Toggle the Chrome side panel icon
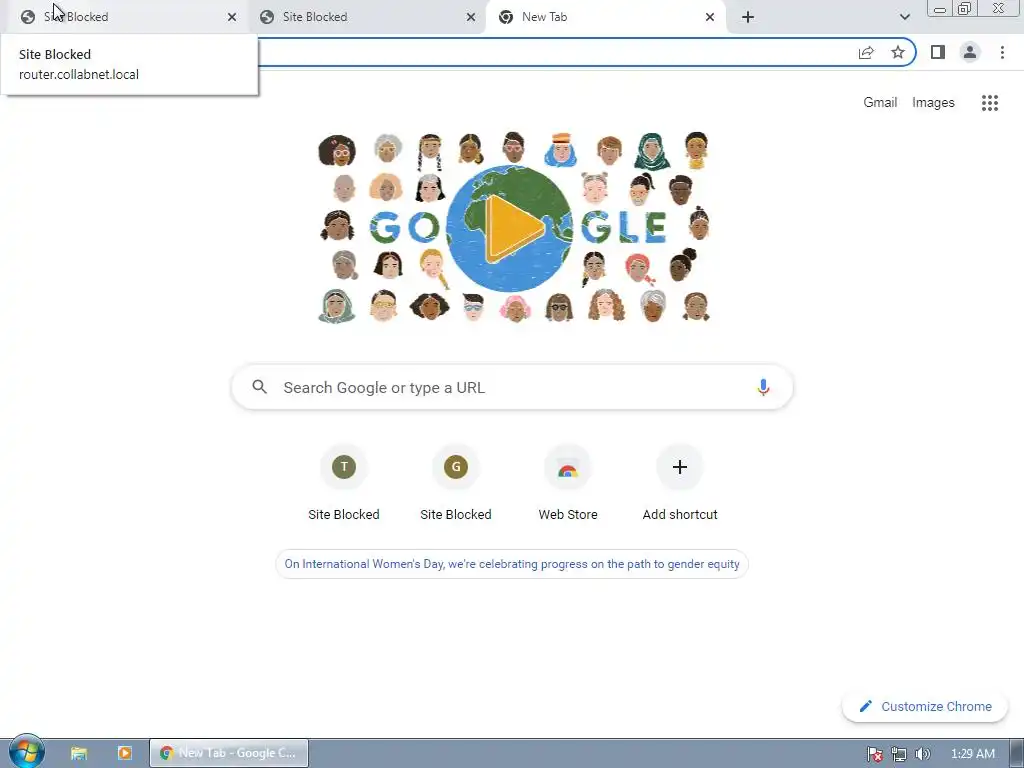This screenshot has height=768, width=1024. [938, 52]
